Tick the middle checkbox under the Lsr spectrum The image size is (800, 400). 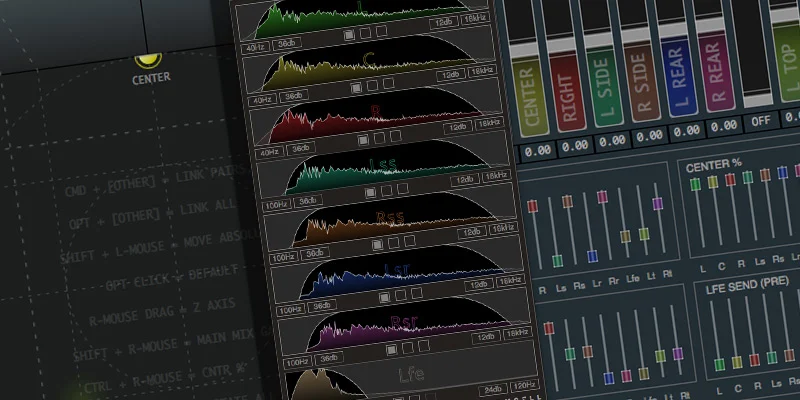tap(401, 294)
